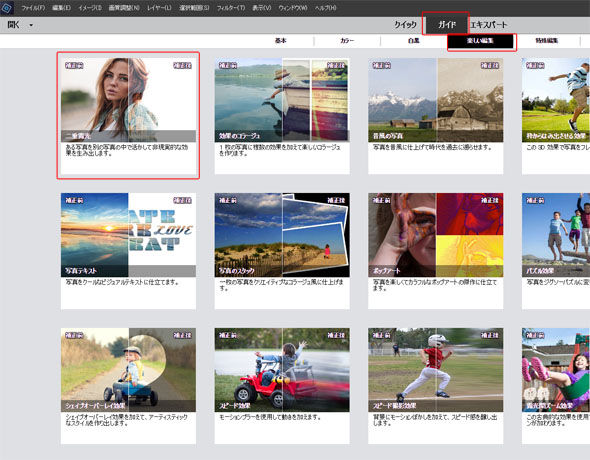Screen dimensions: 590x460
Task: Select the 楽しい編集 category tab
Action: (x=480, y=41)
